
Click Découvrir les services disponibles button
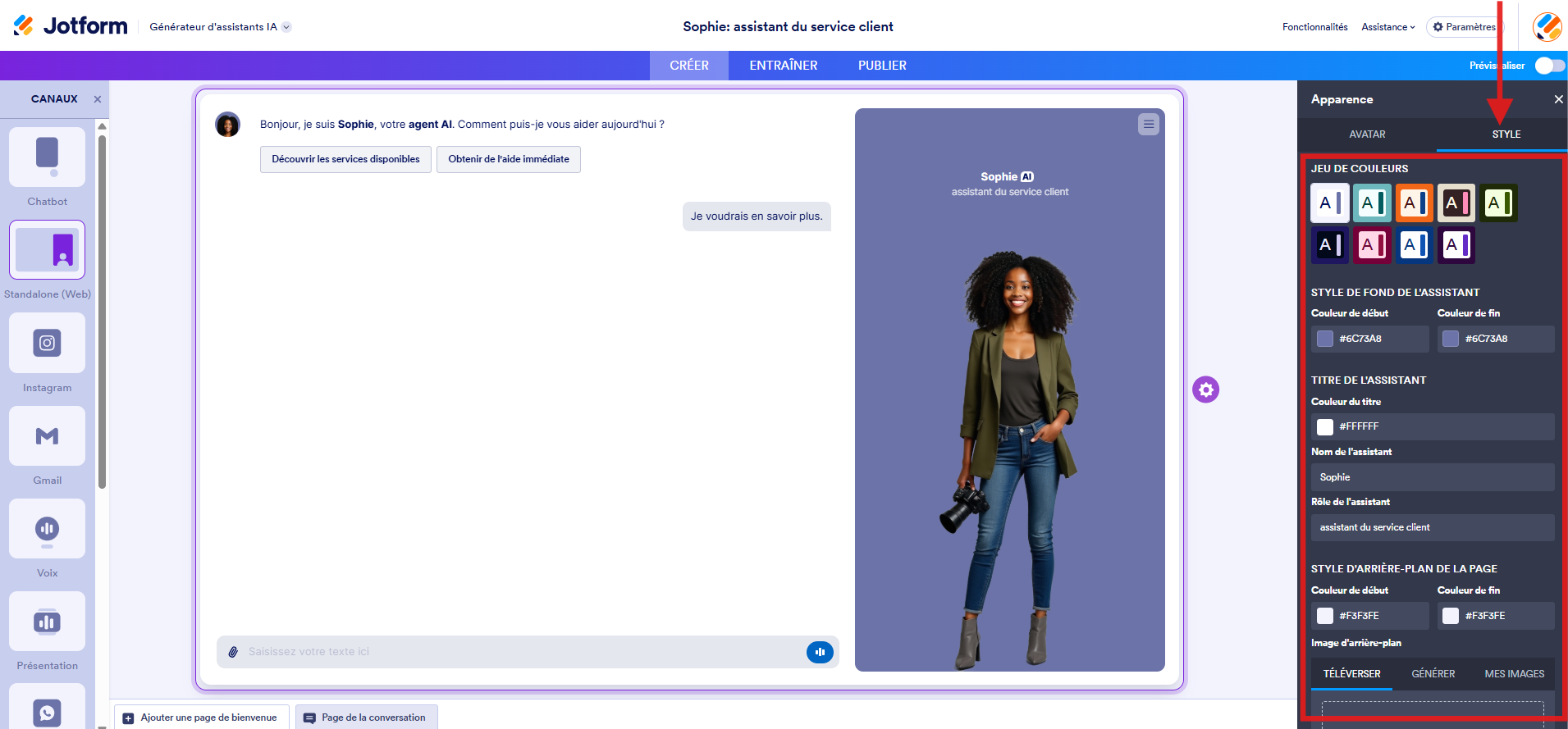point(345,159)
